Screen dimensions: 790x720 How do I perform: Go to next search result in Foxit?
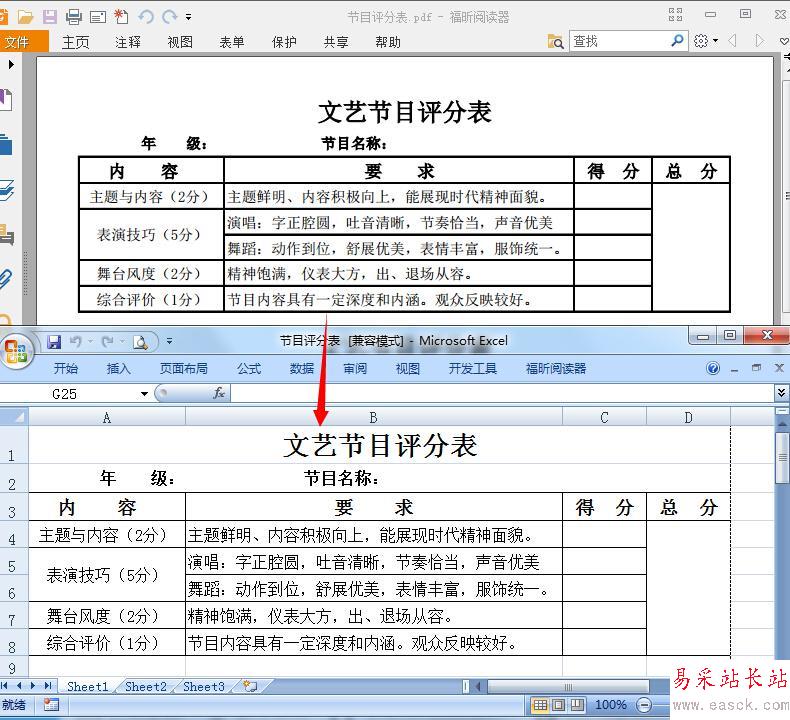pyautogui.click(x=759, y=41)
